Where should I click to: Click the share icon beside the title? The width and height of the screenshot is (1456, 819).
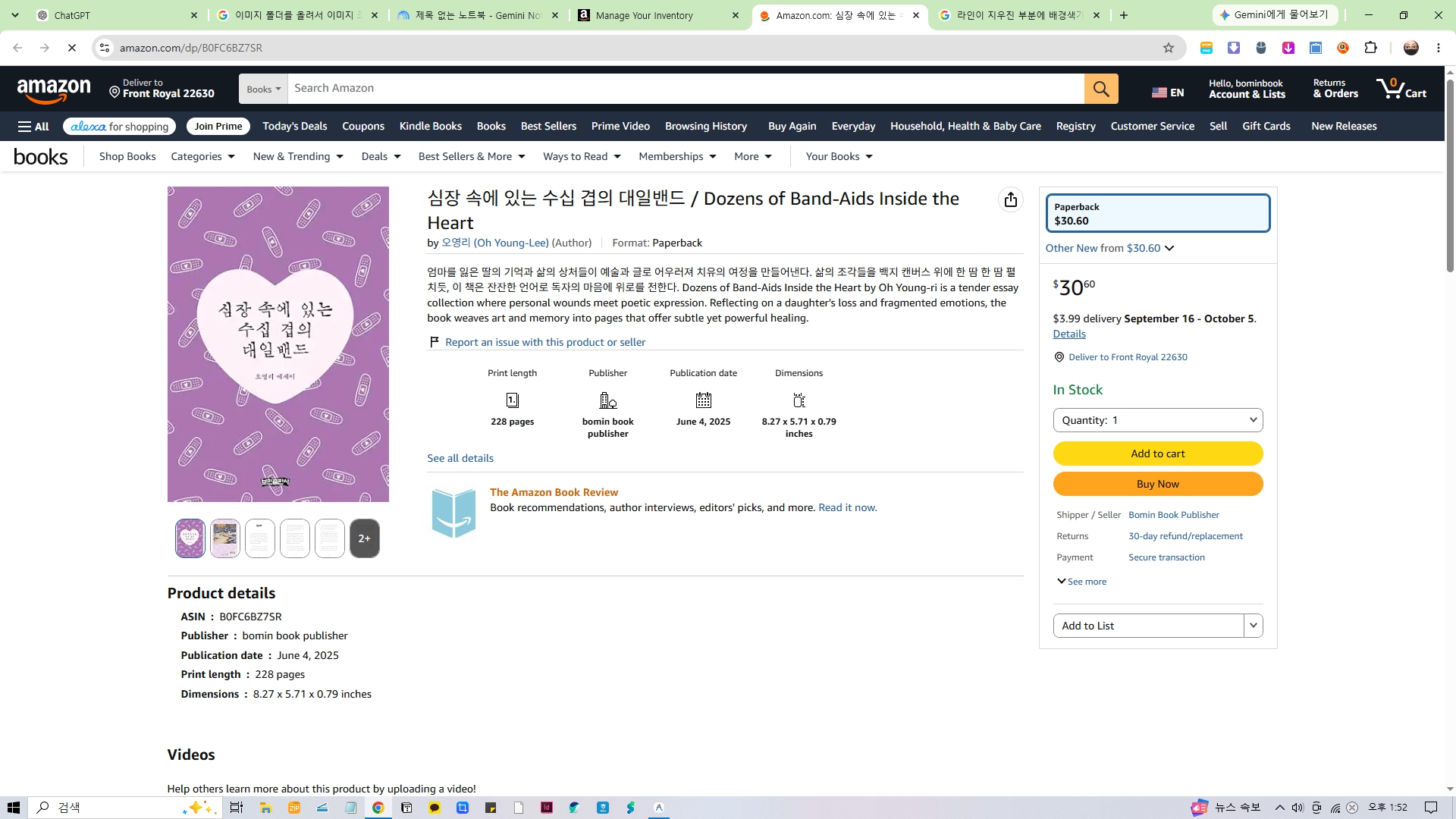(x=1010, y=199)
